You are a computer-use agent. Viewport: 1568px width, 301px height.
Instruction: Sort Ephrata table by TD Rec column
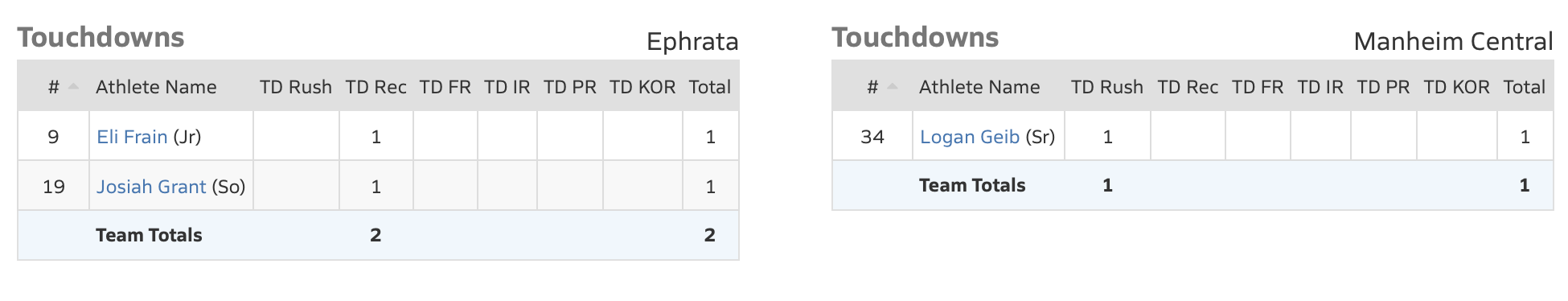tap(376, 87)
